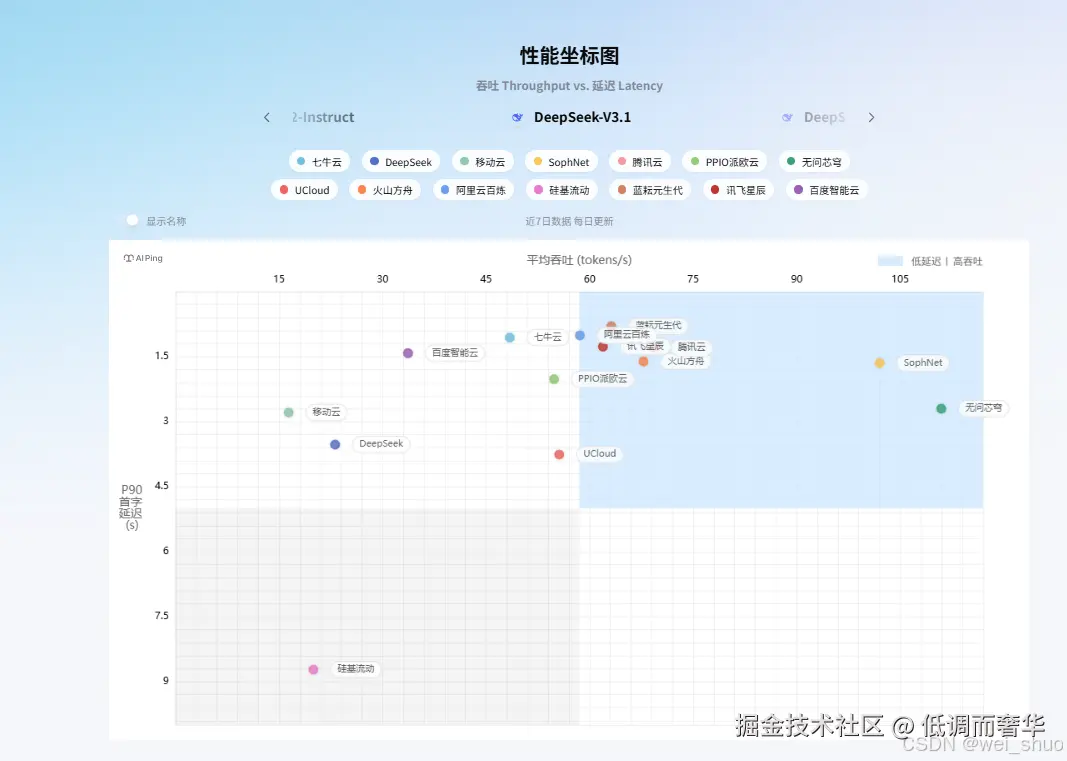
Task: Enable the 显示名称 switch
Action: click(x=131, y=220)
